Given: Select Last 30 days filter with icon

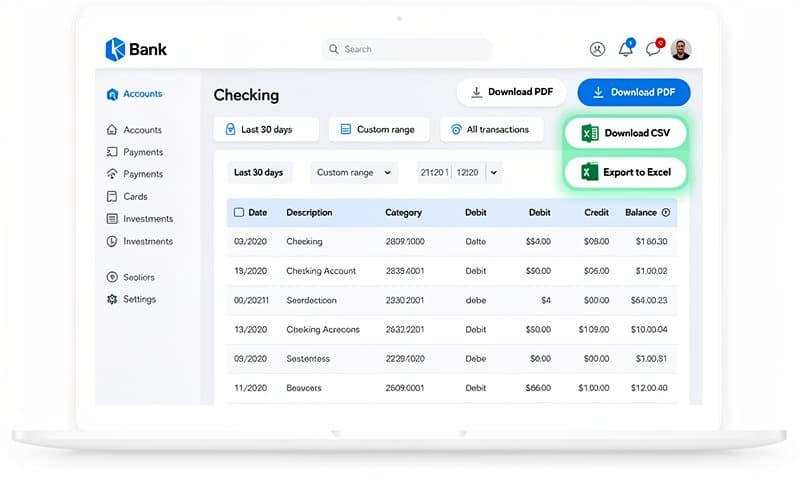Looking at the screenshot, I should pyautogui.click(x=266, y=130).
